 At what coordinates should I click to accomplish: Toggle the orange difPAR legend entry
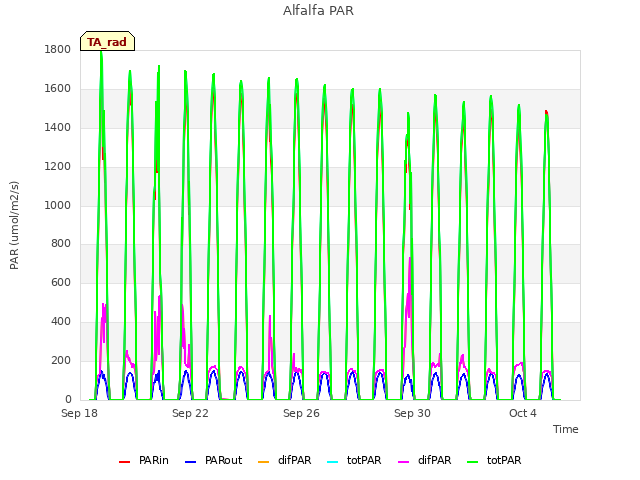(284, 460)
